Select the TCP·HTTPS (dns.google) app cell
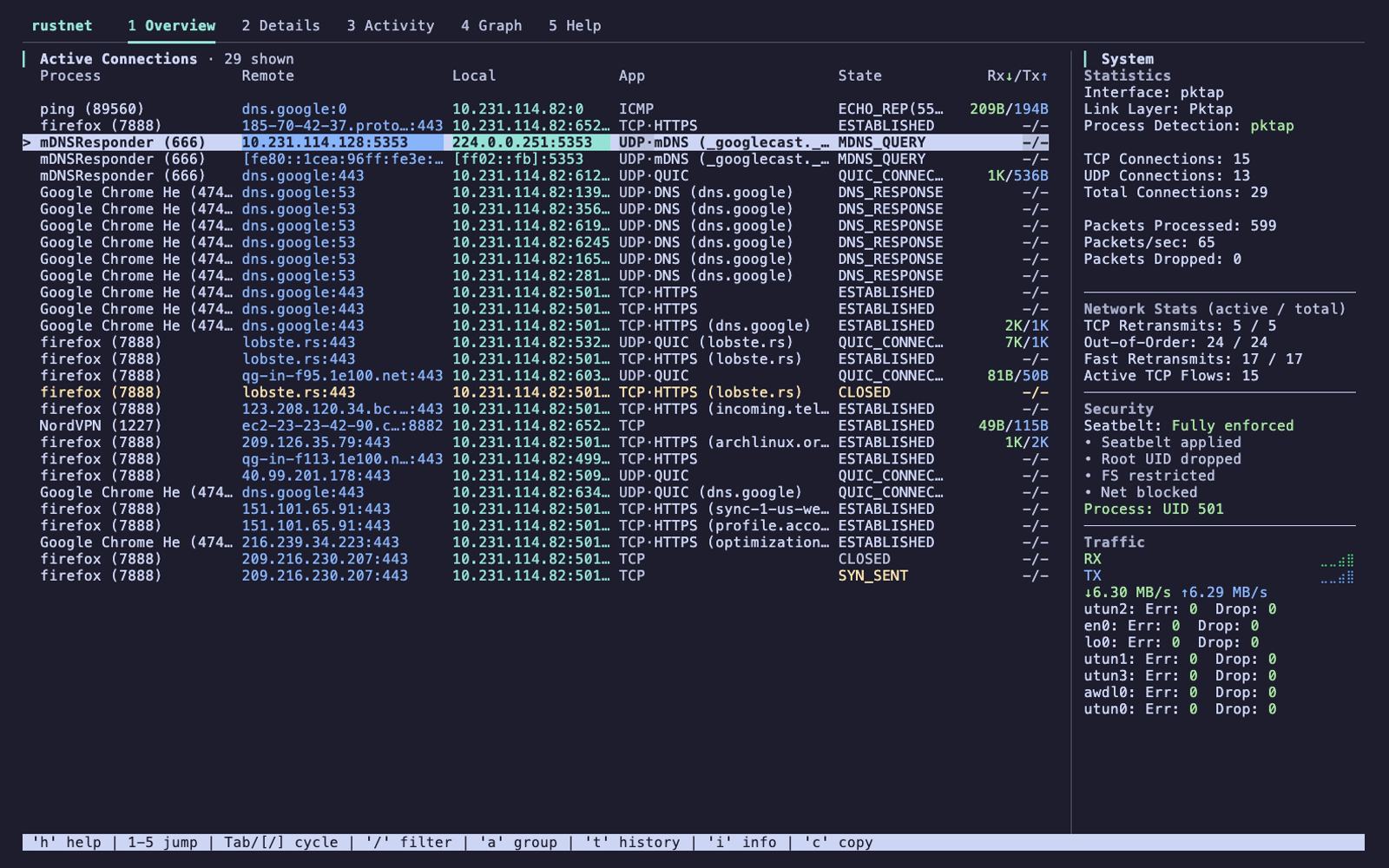This screenshot has height=868, width=1389. click(x=714, y=325)
